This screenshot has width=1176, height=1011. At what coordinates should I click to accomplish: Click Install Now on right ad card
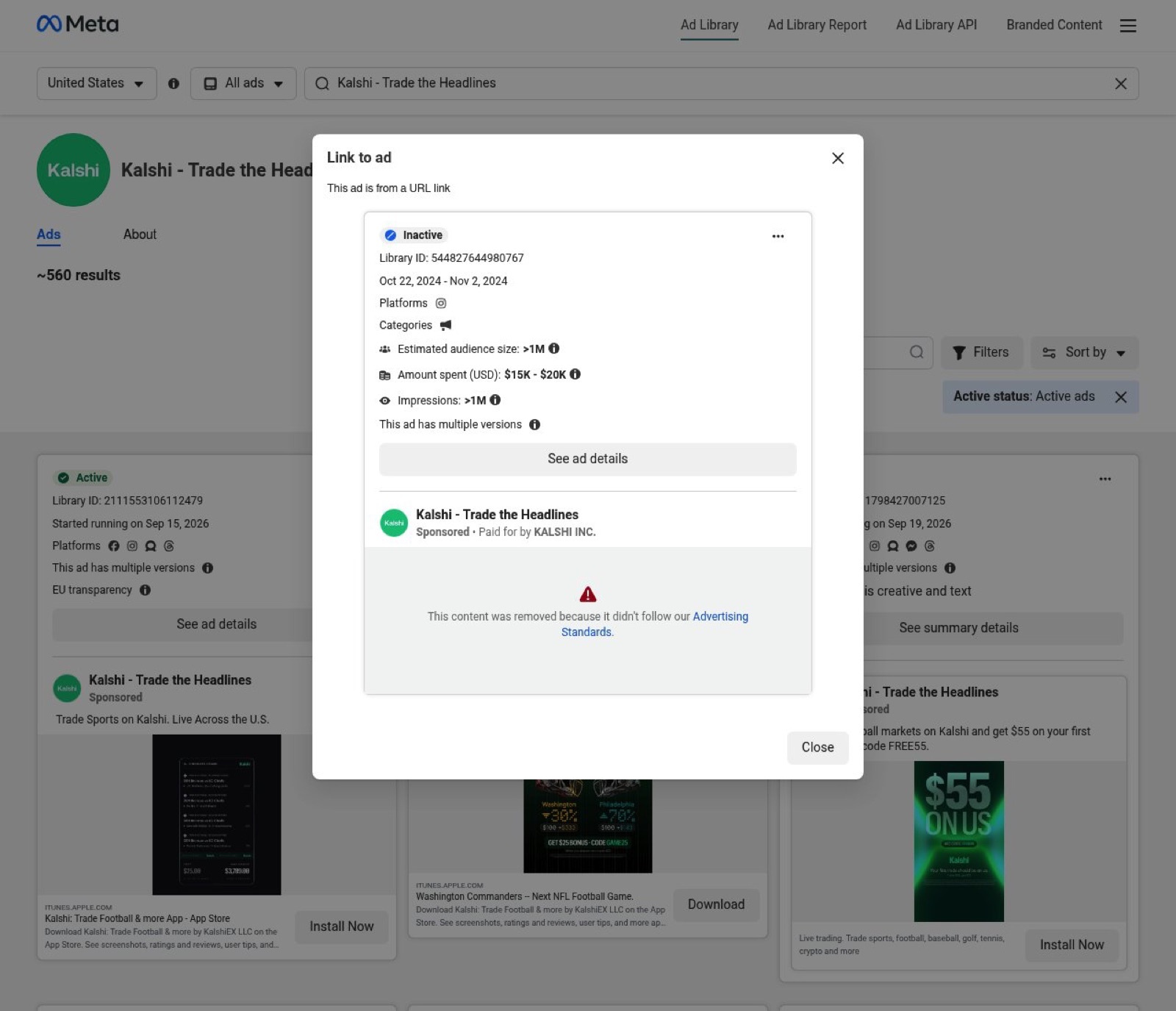click(x=1072, y=946)
